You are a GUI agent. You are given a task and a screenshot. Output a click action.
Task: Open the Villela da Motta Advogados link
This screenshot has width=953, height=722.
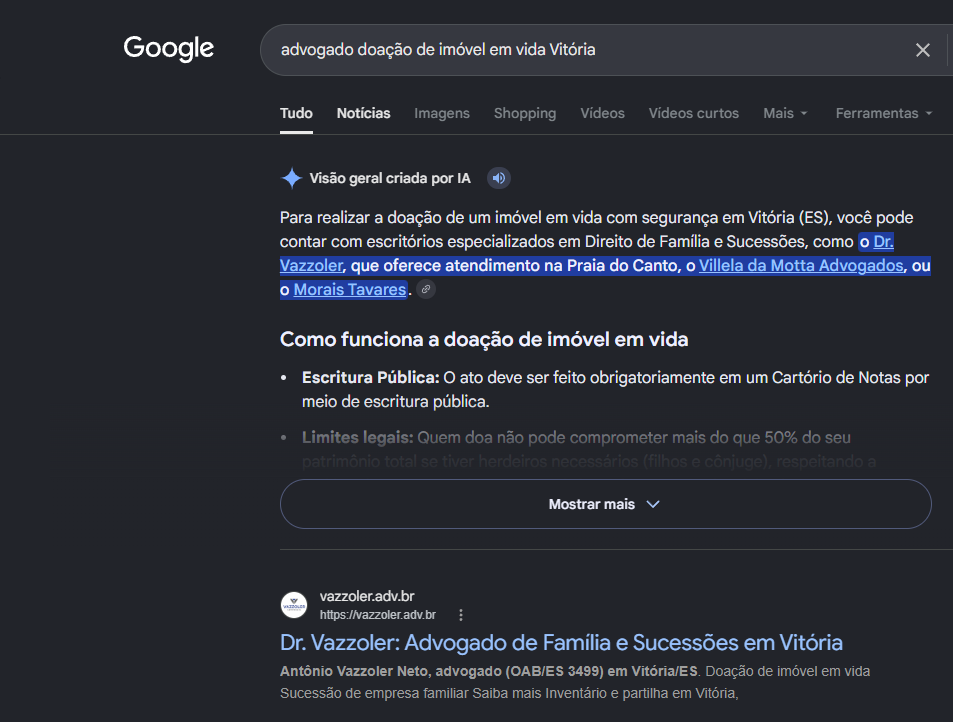pyautogui.click(x=800, y=266)
